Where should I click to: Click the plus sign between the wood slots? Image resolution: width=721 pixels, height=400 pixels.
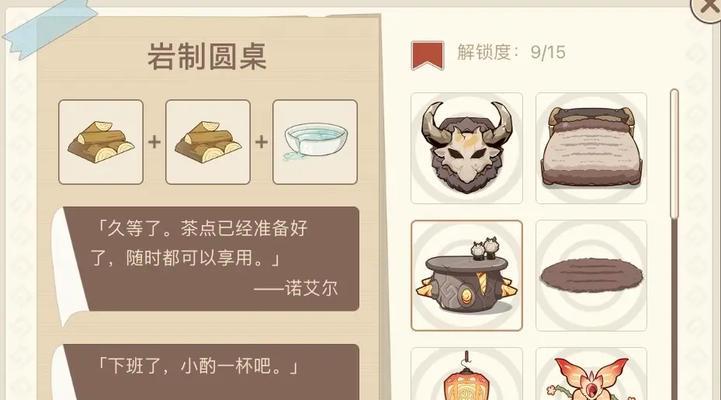pos(154,142)
